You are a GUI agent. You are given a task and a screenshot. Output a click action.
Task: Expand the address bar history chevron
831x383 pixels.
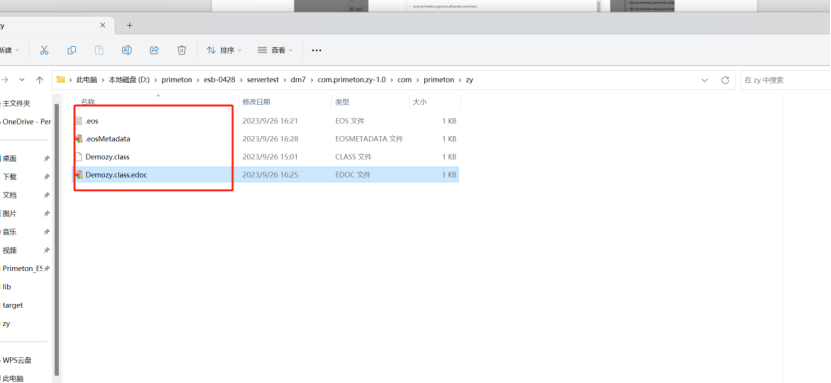pos(704,80)
